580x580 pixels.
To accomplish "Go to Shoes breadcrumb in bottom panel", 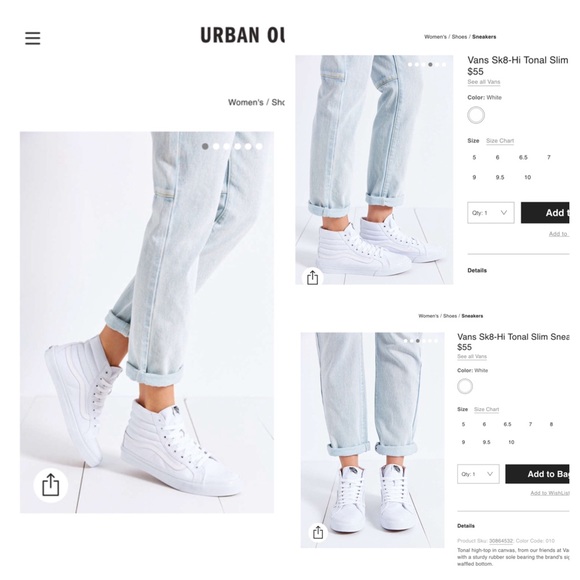I will click(x=450, y=316).
